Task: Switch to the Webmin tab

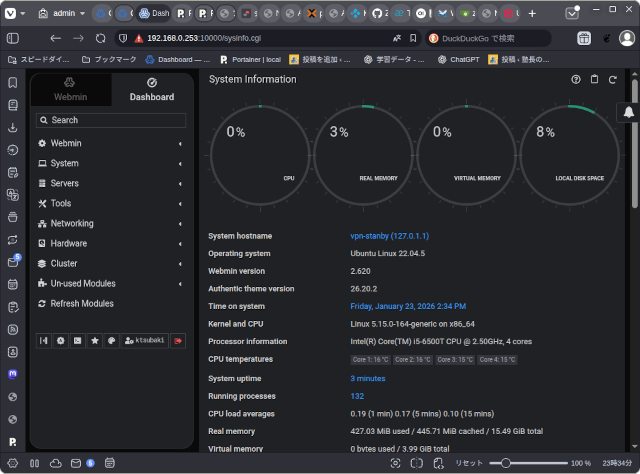Action: tap(70, 90)
